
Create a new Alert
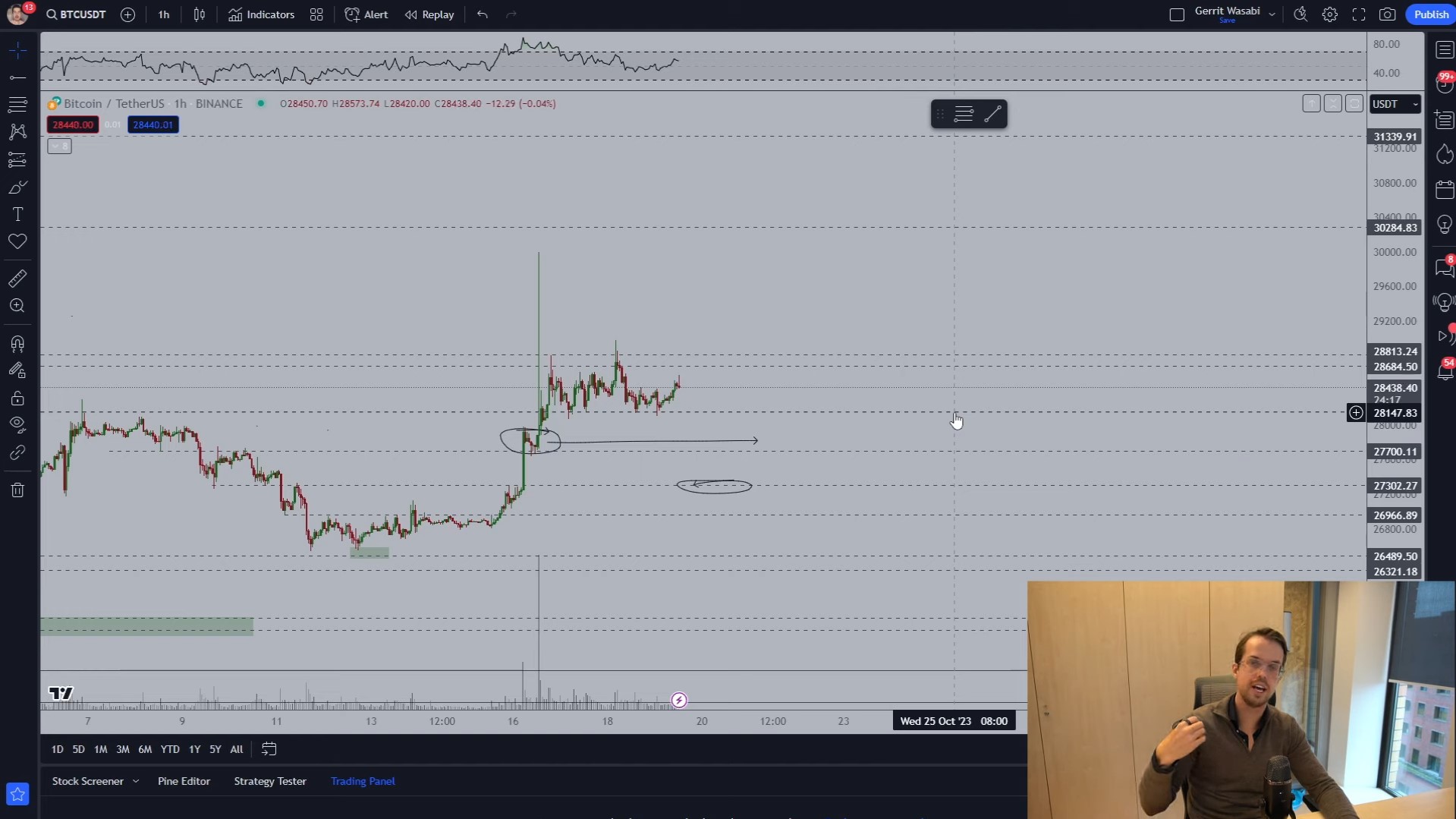(366, 14)
